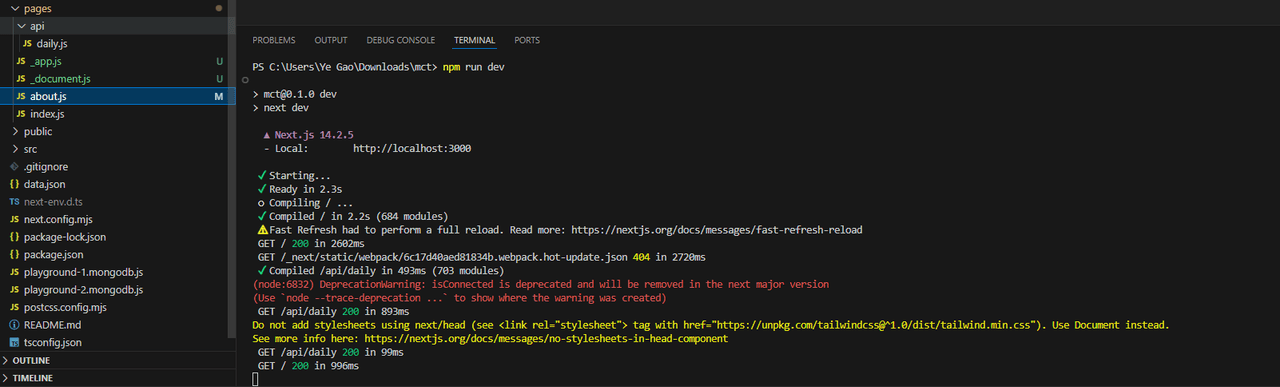Expand the public folder

click(x=14, y=132)
